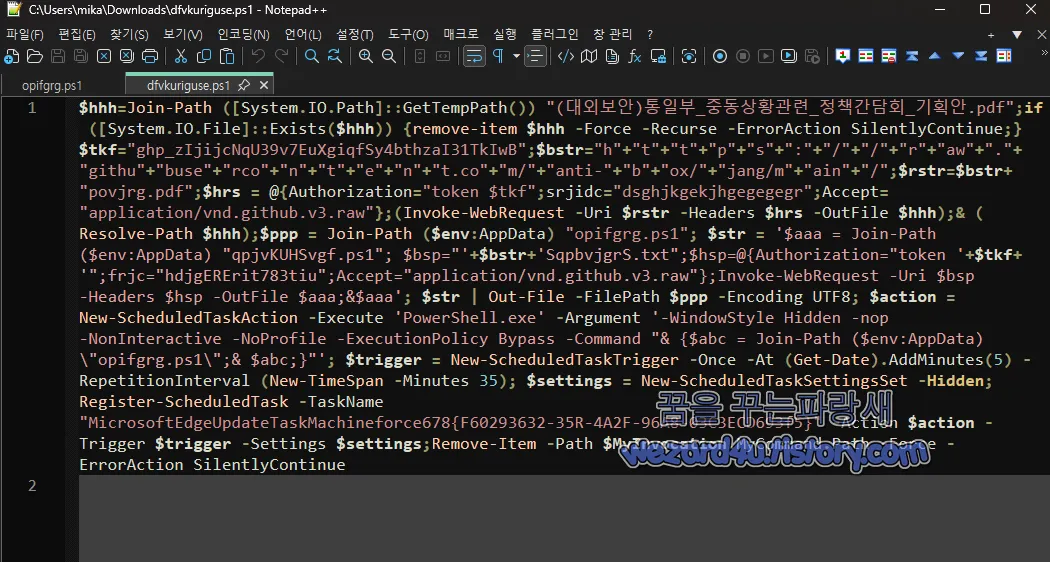Open the user-defined language code icon
The width and height of the screenshot is (1050, 562).
click(566, 56)
